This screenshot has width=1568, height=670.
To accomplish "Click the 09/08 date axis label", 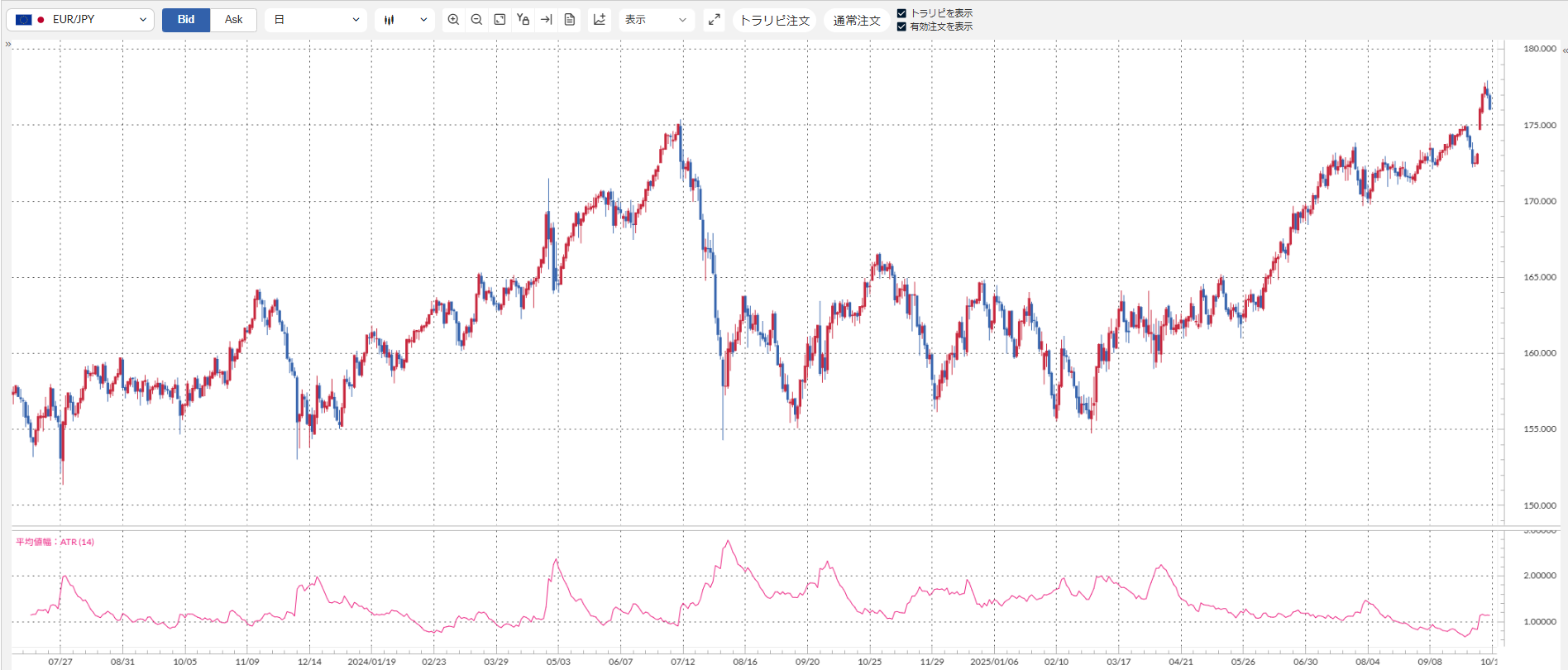I will pyautogui.click(x=1430, y=662).
